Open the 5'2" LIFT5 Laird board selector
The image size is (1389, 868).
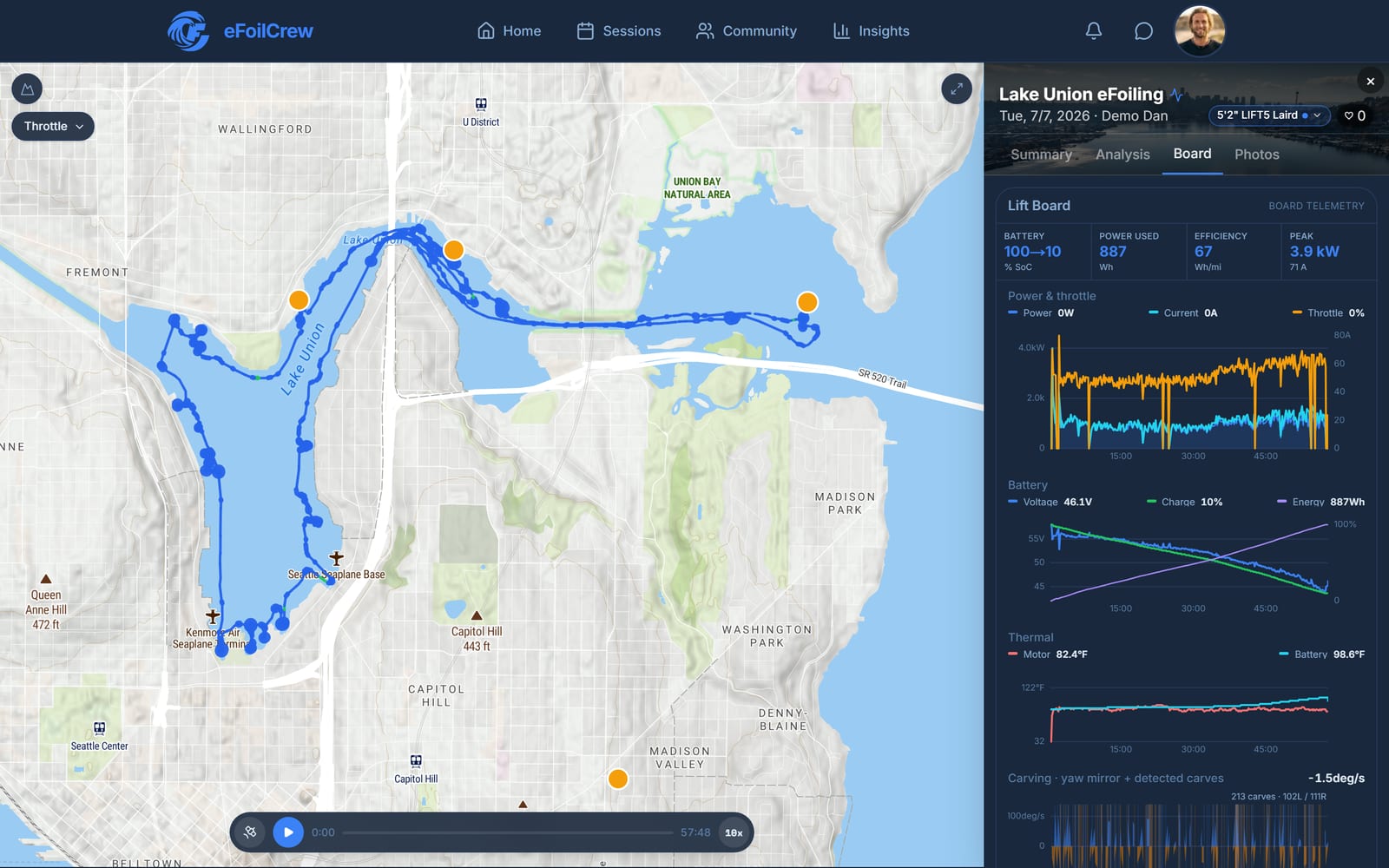coord(1268,115)
